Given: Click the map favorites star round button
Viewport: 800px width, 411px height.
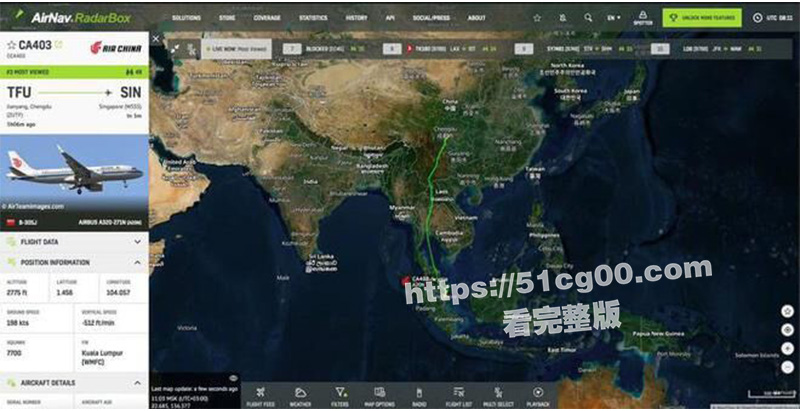Looking at the screenshot, I should click(787, 311).
